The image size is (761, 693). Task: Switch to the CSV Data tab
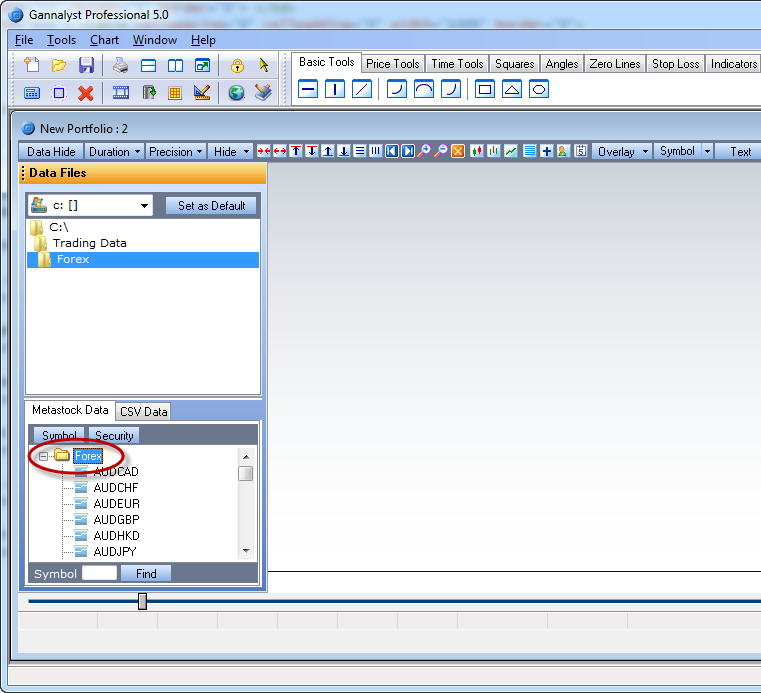coord(143,412)
